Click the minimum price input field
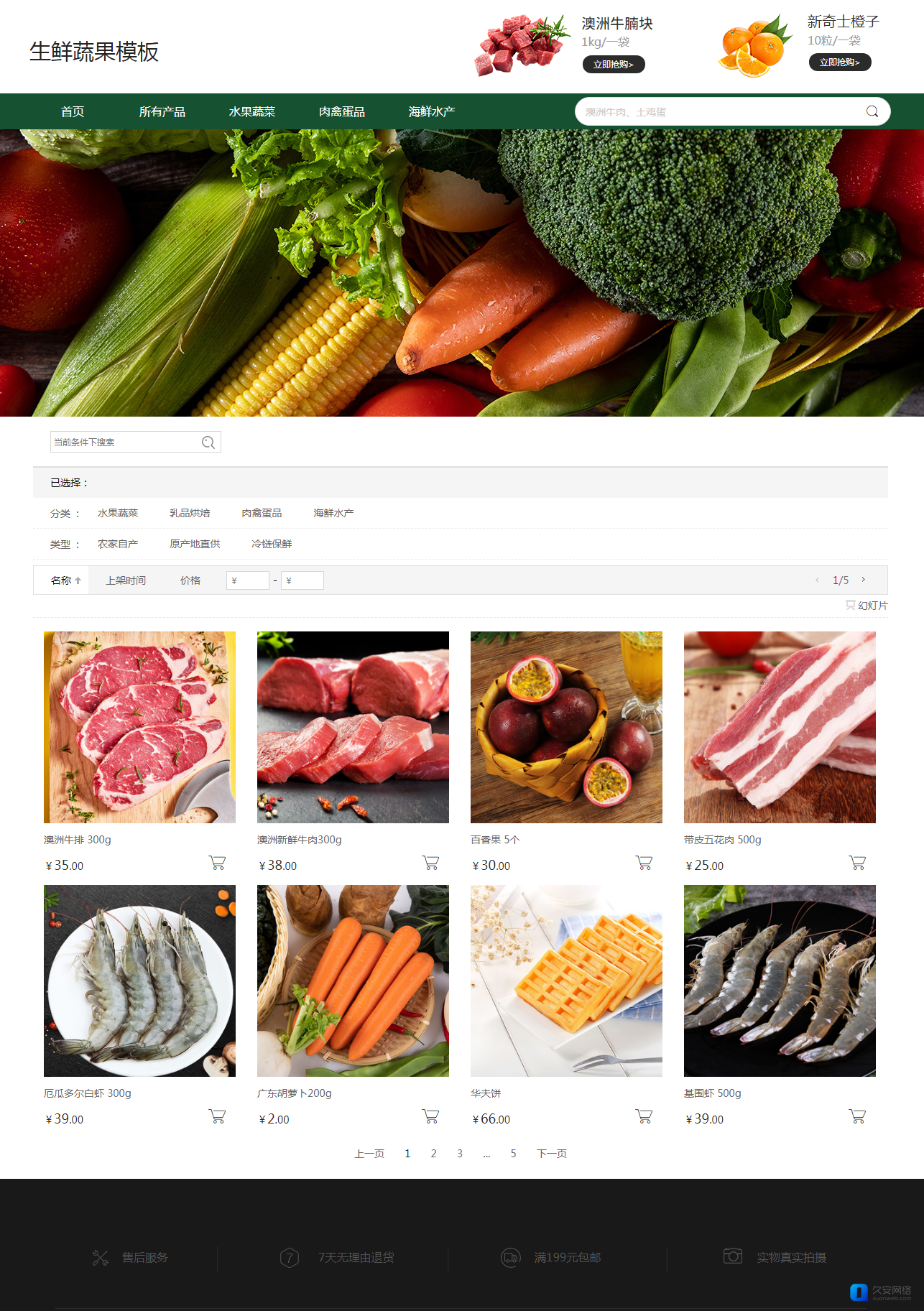924x1311 pixels. coord(248,580)
